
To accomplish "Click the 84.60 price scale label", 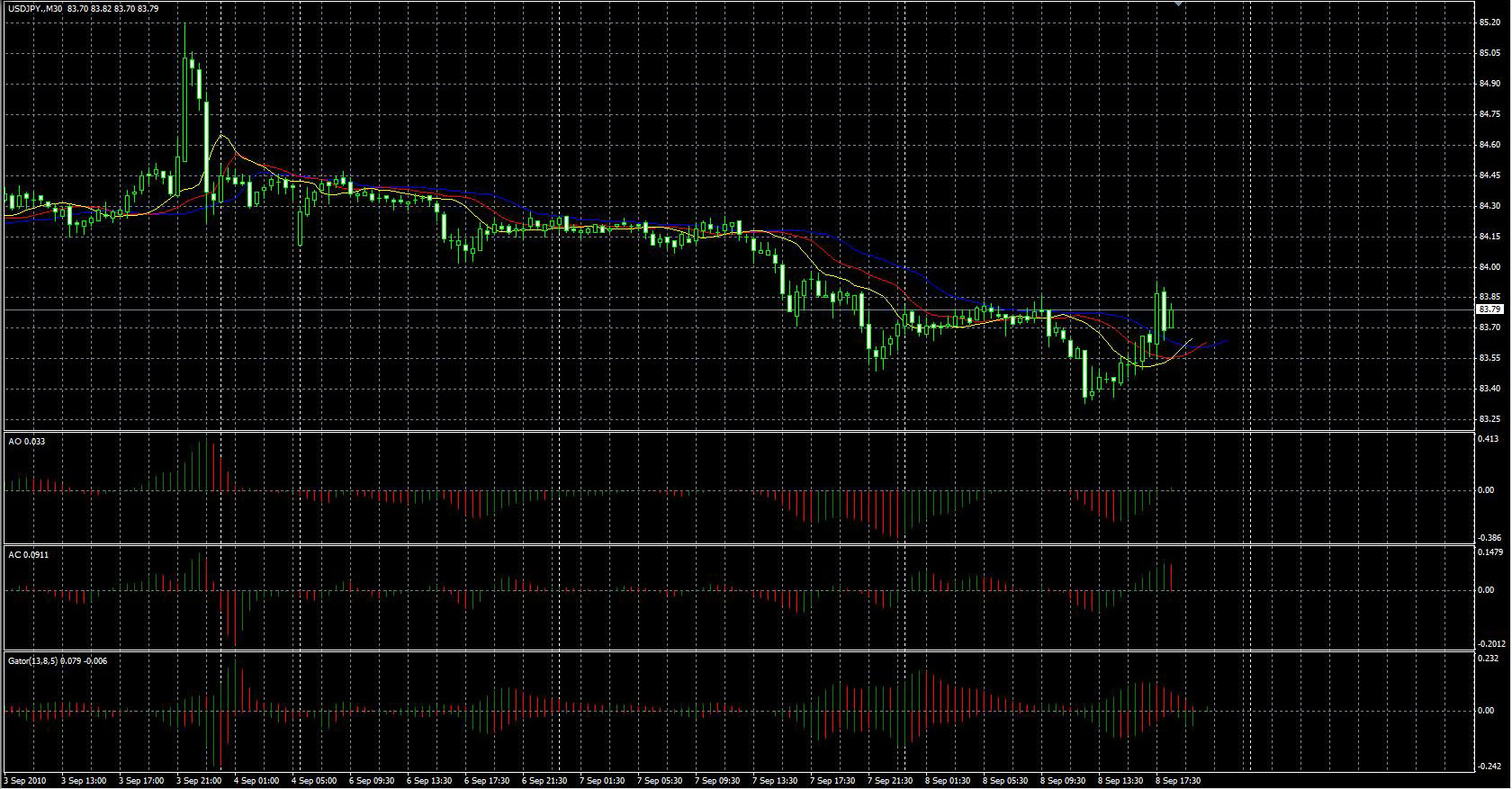I will [x=1489, y=145].
